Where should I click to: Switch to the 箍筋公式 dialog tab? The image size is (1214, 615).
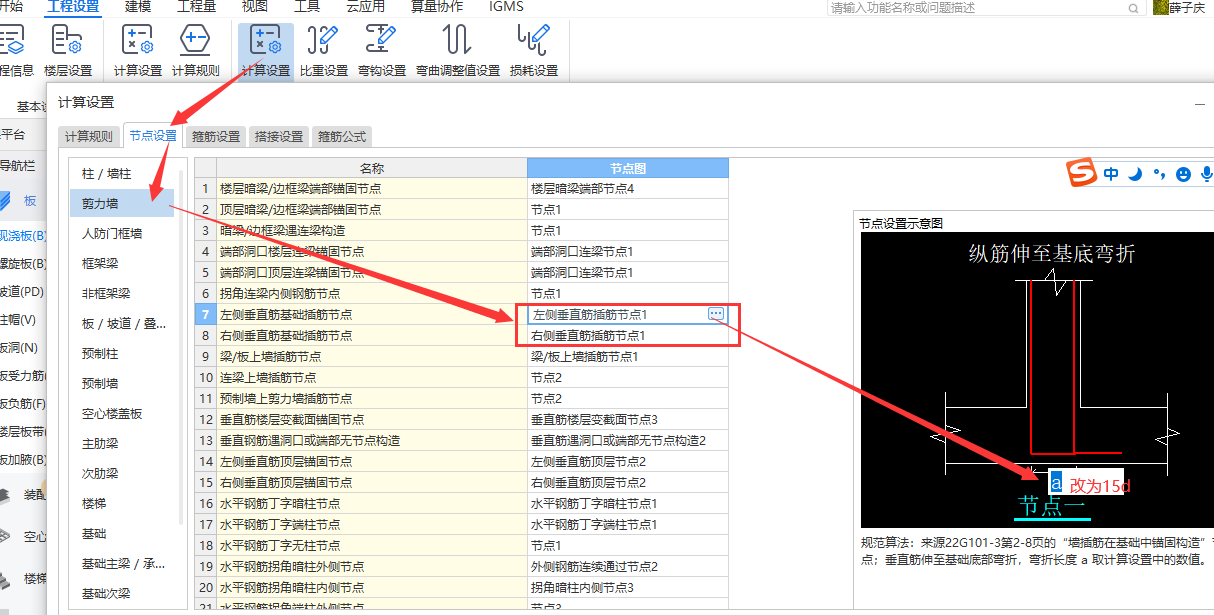pyautogui.click(x=342, y=137)
